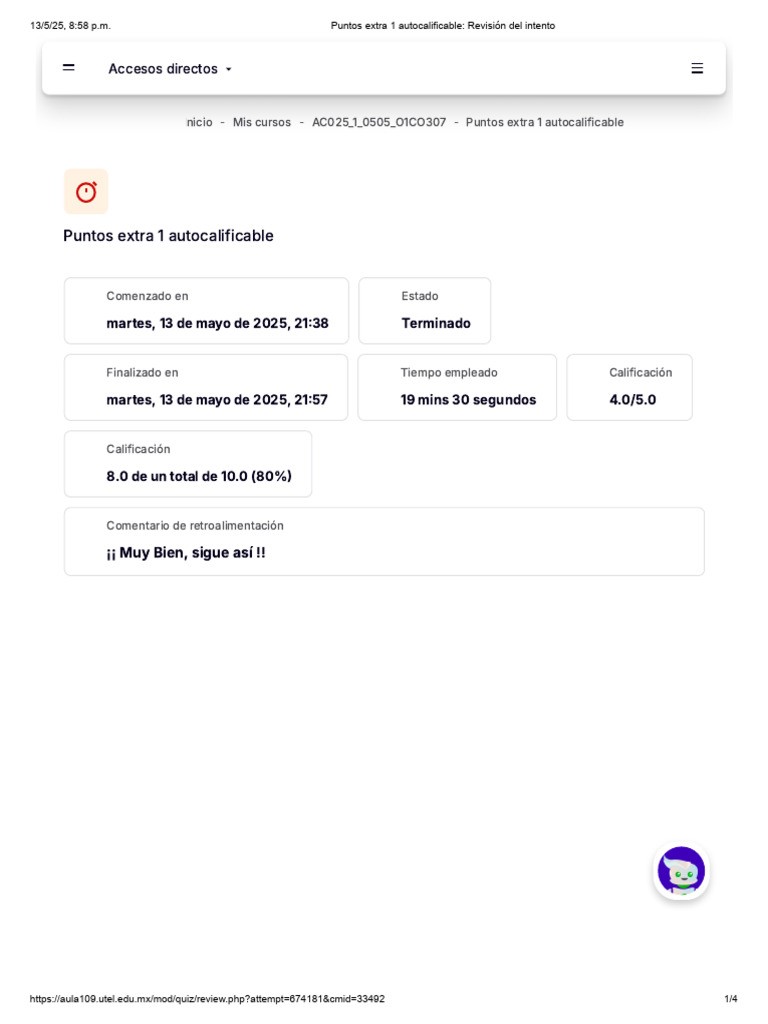Open the chatbot assistant mascot
Image resolution: width=768 pixels, height=1024 pixels.
click(681, 871)
